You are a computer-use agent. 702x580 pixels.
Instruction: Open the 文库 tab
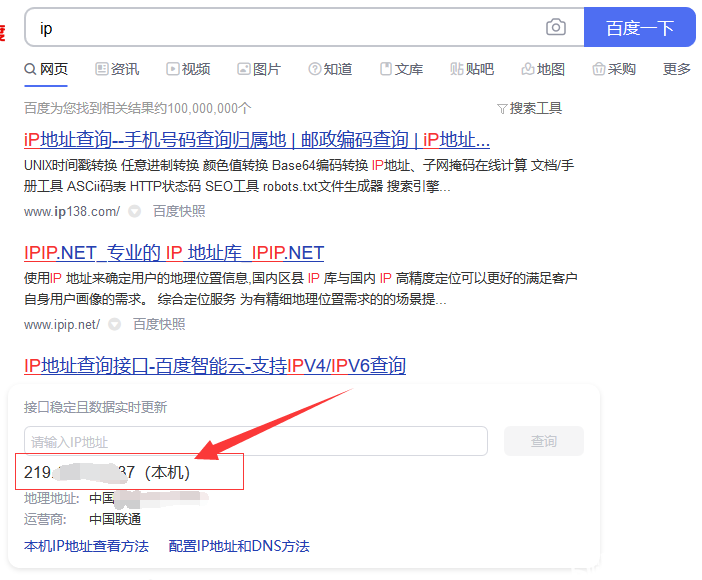tap(402, 69)
